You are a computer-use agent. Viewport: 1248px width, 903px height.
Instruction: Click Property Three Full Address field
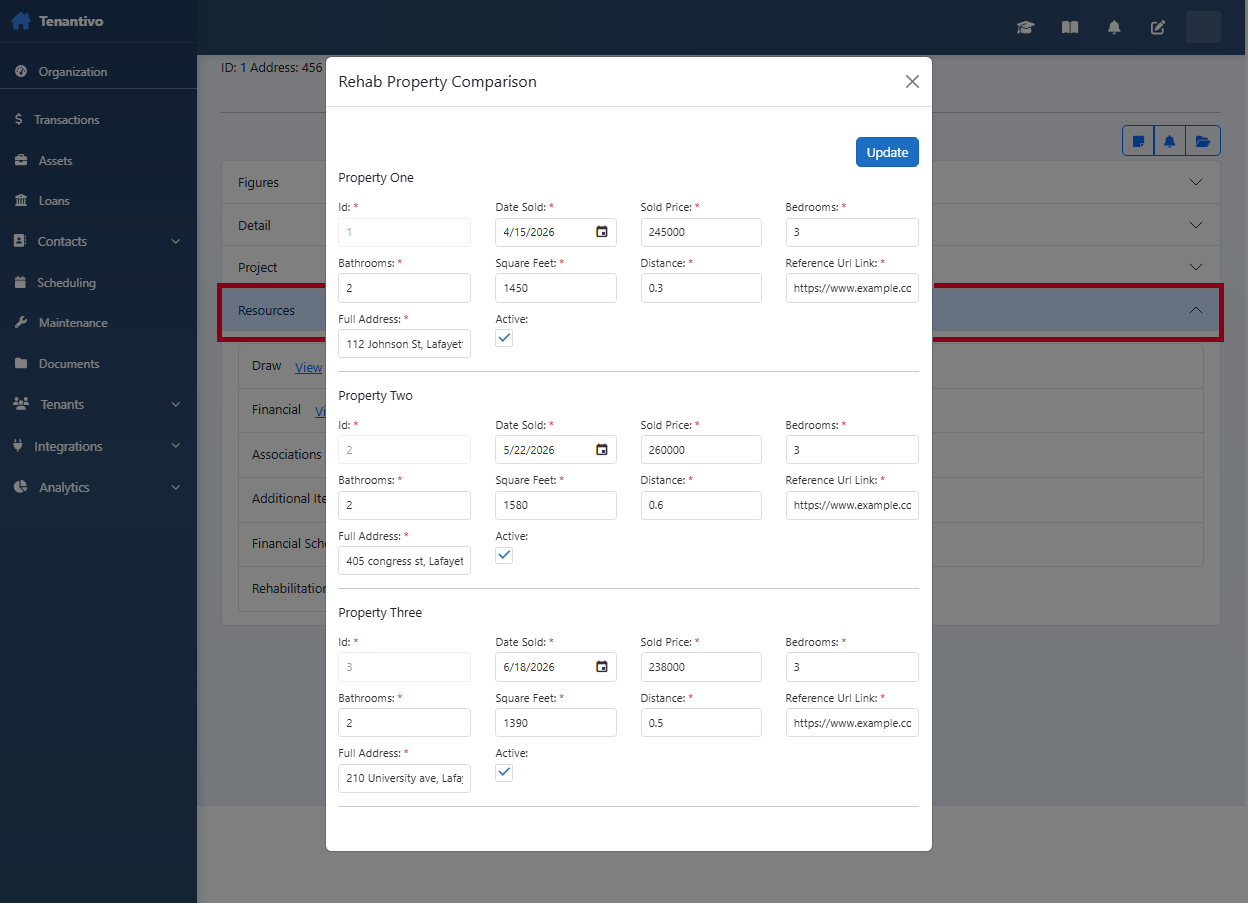pos(404,778)
